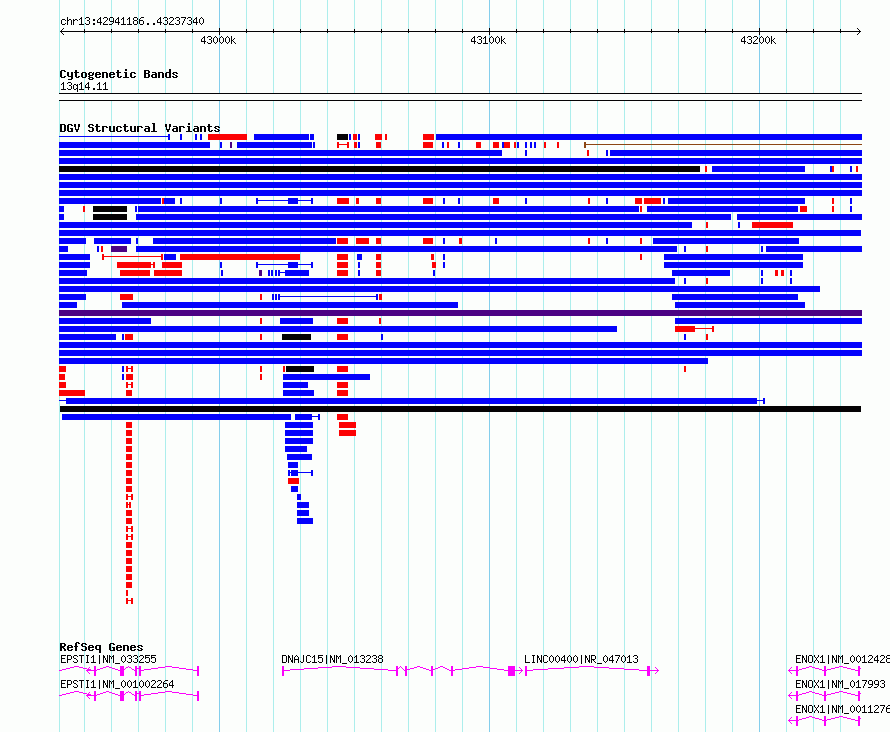The image size is (890, 732).
Task: Open the ENOX1|NM_017993 gene label
Action: [840, 684]
